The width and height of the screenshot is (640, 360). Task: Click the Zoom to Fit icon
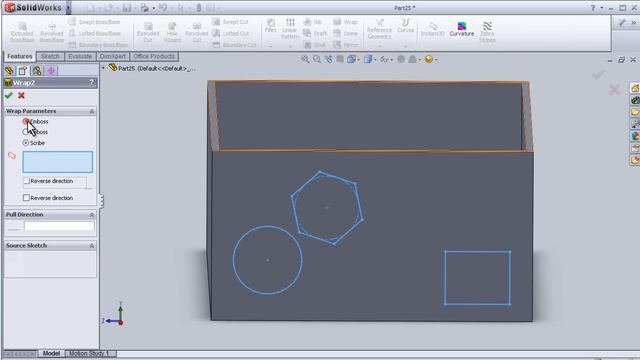[305, 59]
